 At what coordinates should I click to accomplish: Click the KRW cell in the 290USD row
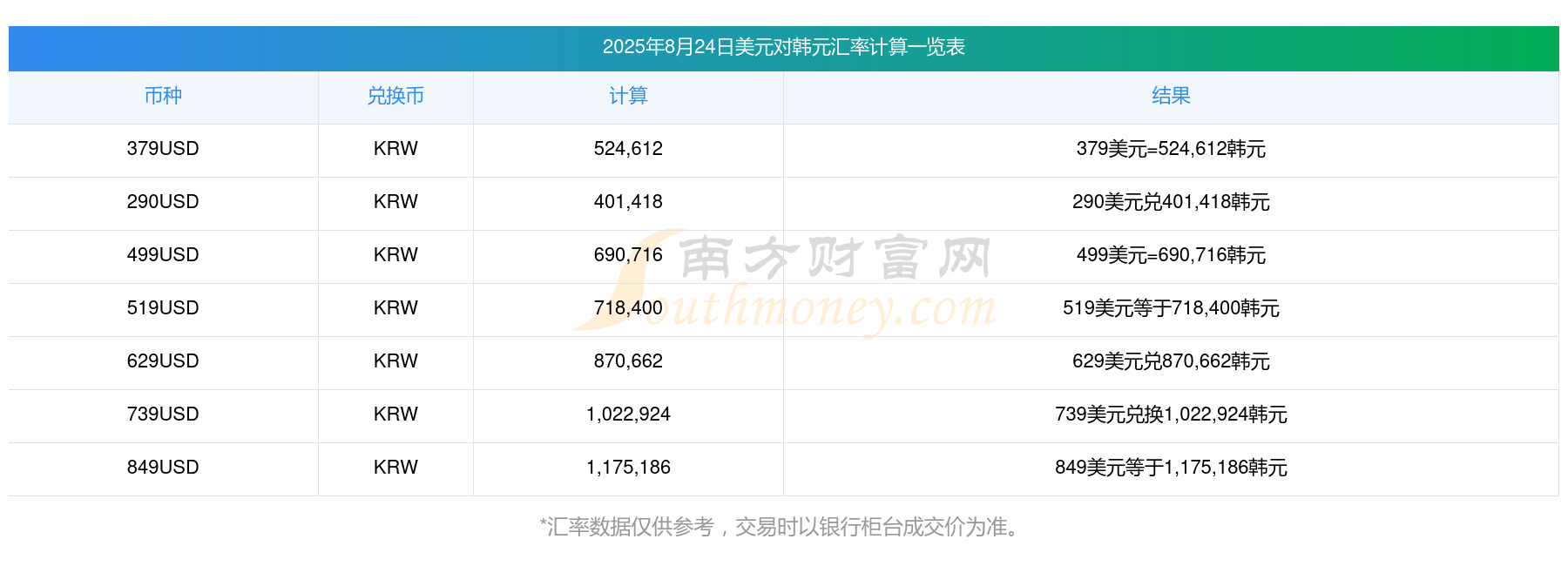395,202
